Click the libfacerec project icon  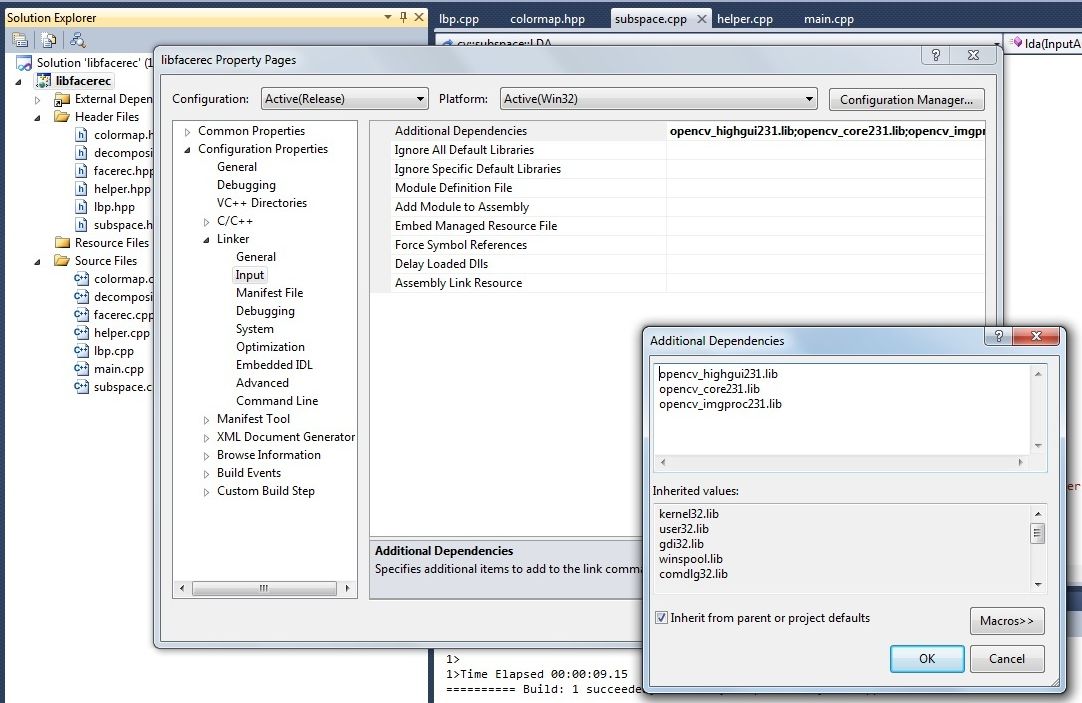click(x=44, y=81)
